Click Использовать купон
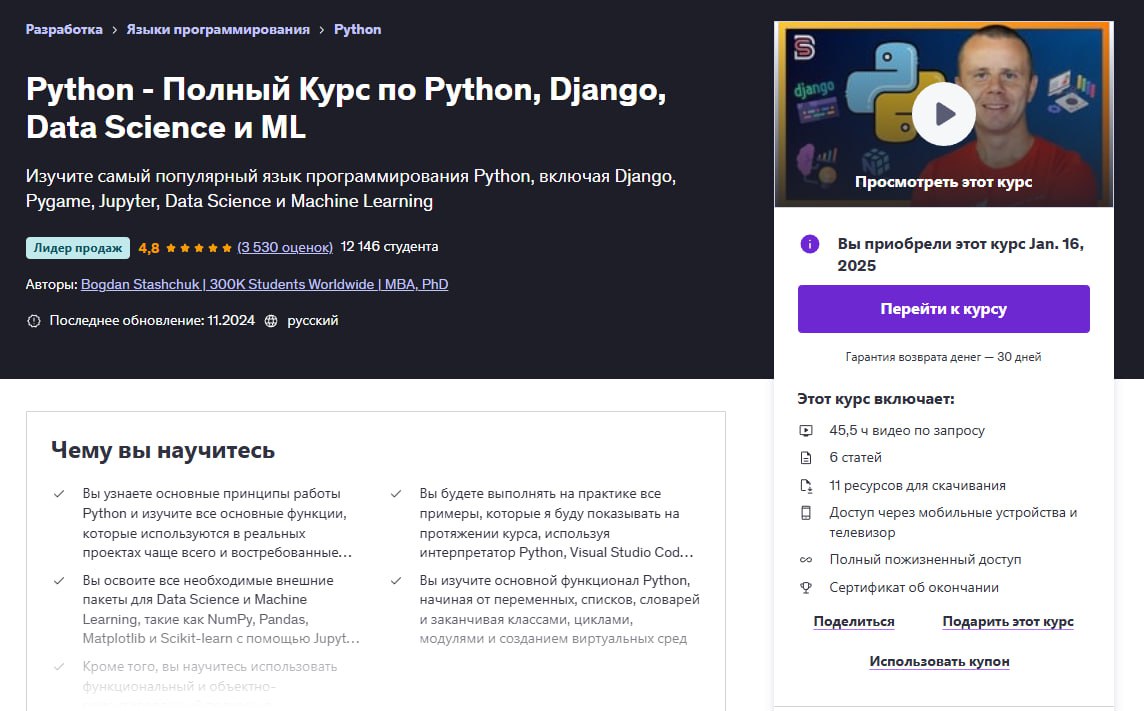This screenshot has width=1144, height=711. [x=939, y=661]
